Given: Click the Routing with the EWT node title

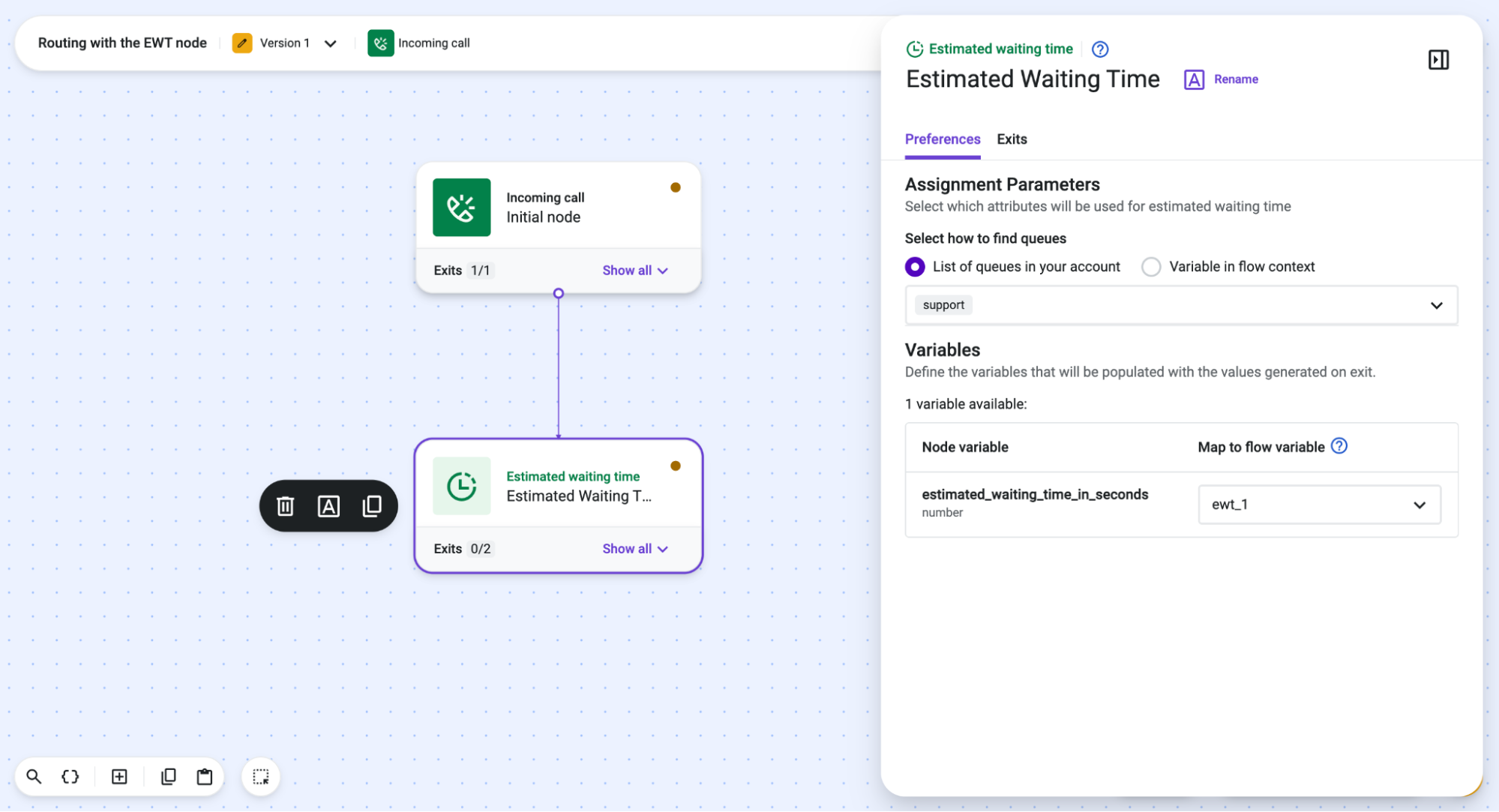Looking at the screenshot, I should click(x=122, y=43).
